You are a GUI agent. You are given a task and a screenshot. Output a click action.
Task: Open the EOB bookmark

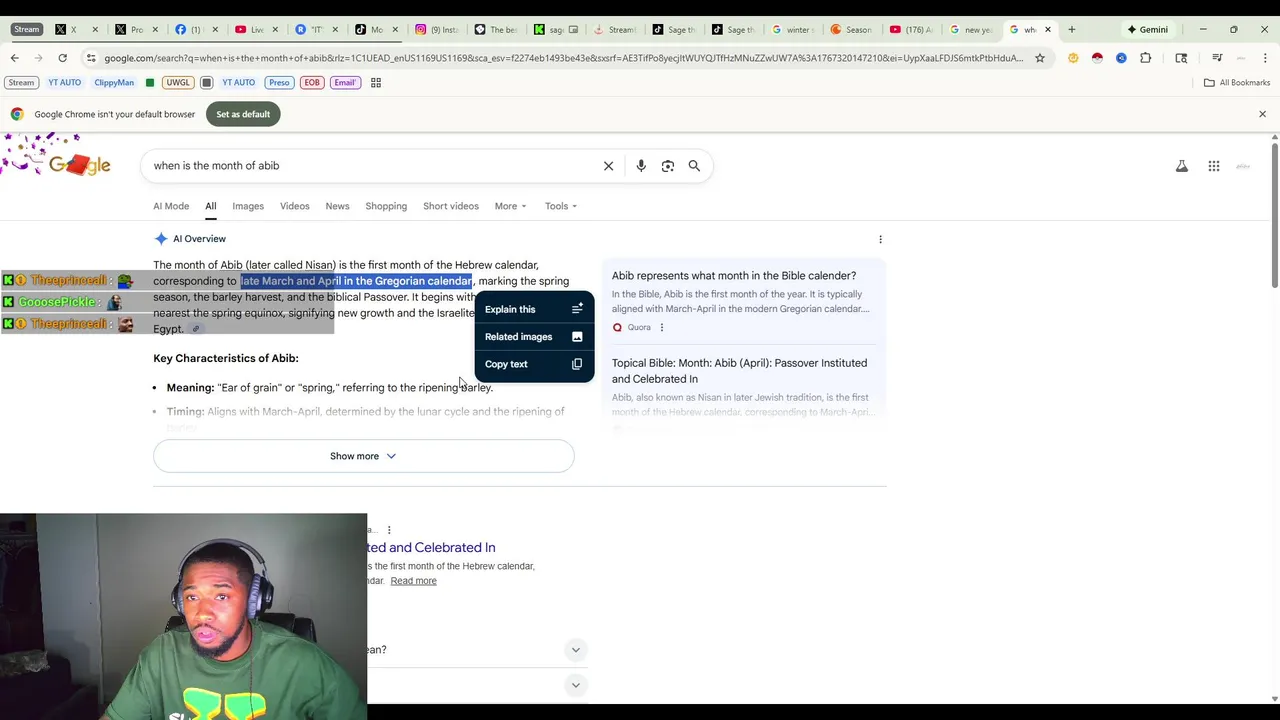click(x=312, y=82)
